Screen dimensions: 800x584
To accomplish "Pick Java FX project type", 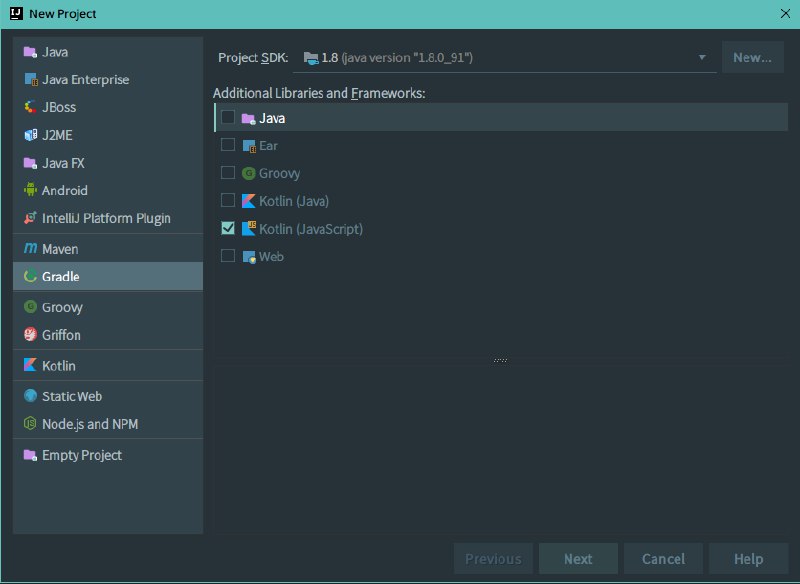I will (x=108, y=163).
